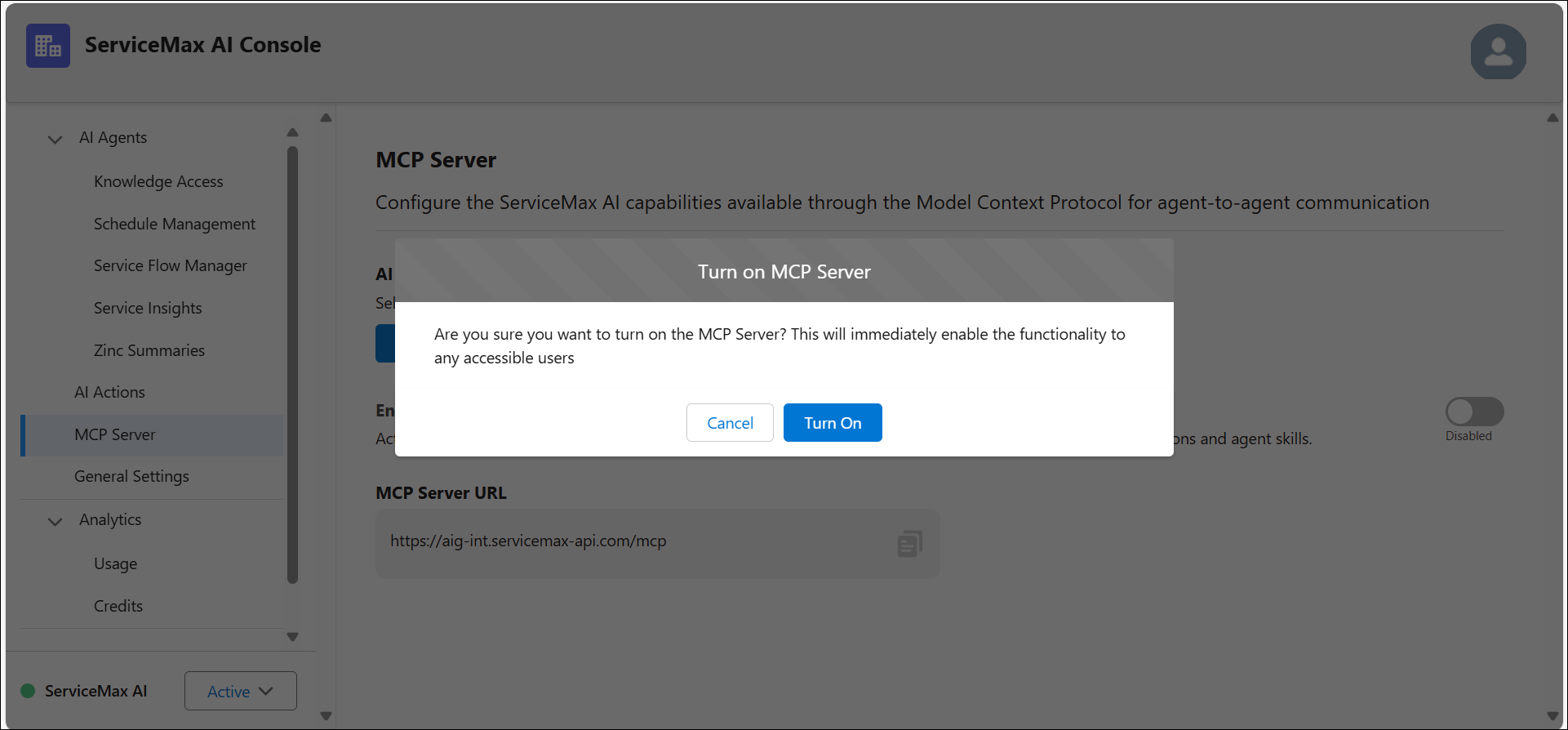Collapse the Analytics section
This screenshot has width=1568, height=730.
coord(55,521)
